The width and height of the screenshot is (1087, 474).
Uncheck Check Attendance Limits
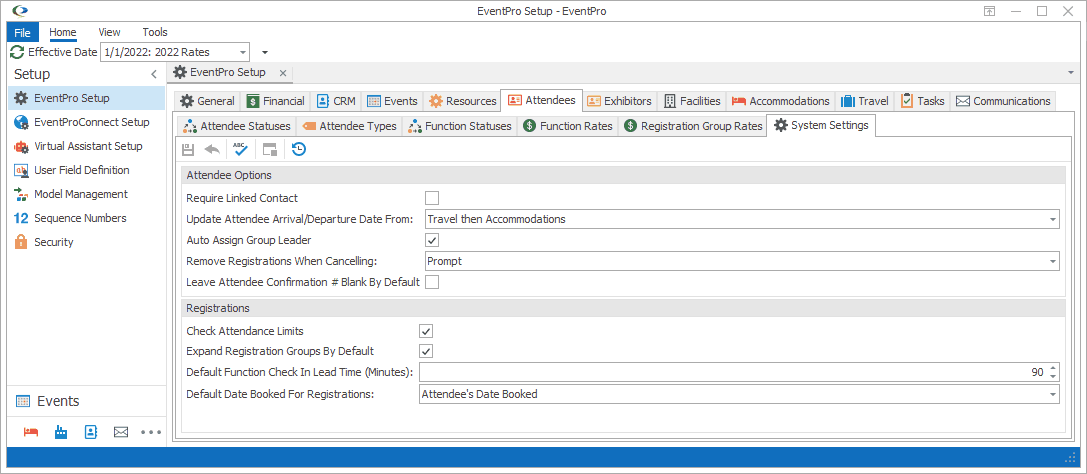click(x=426, y=331)
